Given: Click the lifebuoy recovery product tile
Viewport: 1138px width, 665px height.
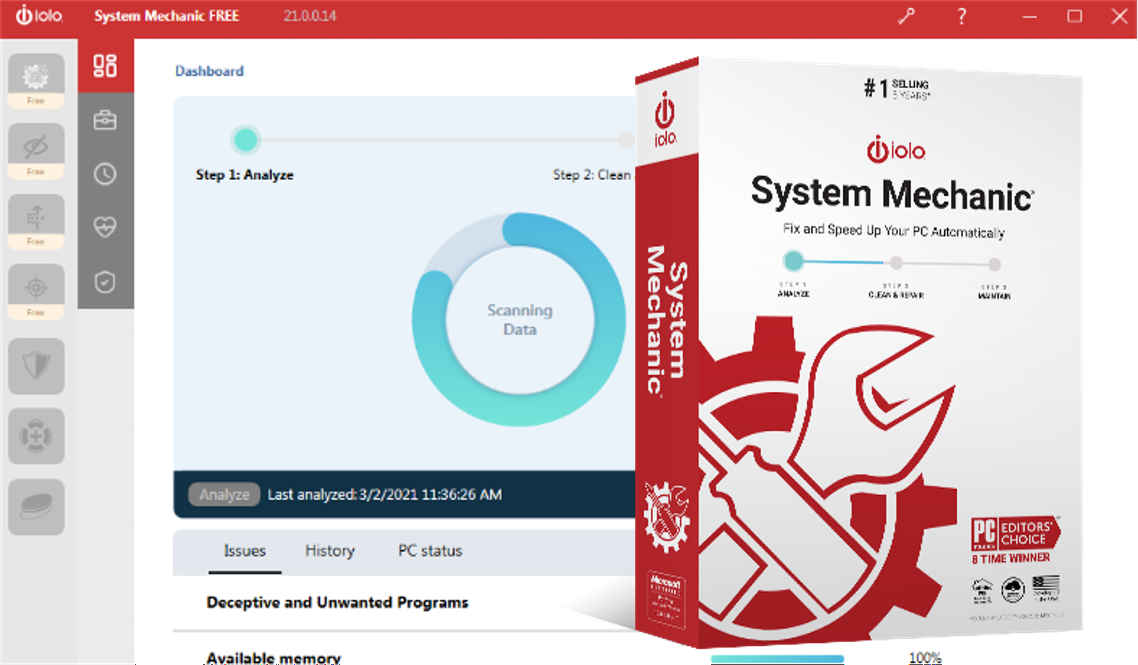Looking at the screenshot, I should (36, 436).
